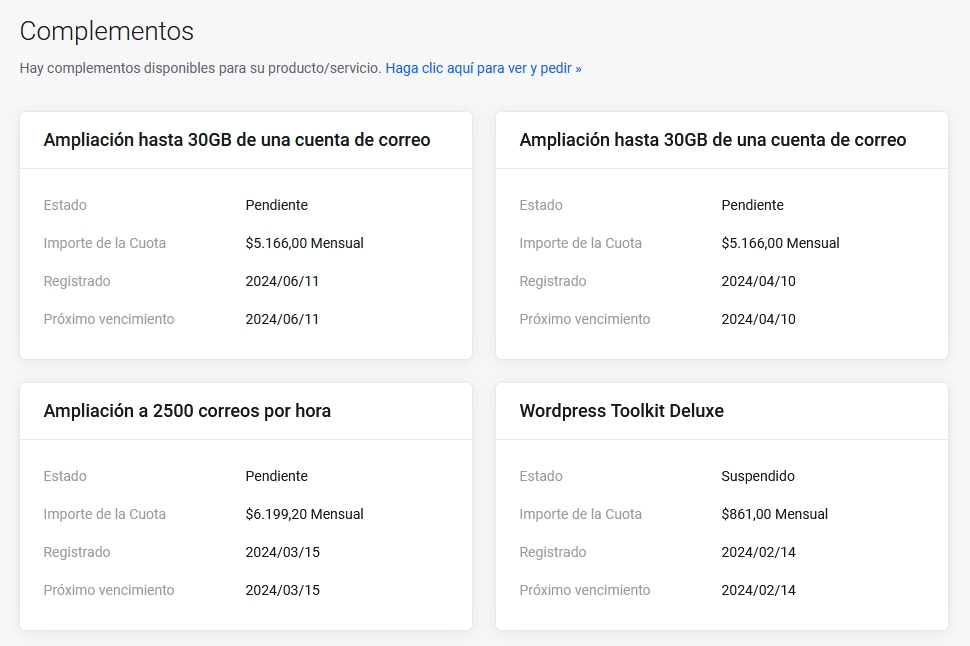Open the Wordpress Toolkit Deluxe card title

click(x=621, y=411)
